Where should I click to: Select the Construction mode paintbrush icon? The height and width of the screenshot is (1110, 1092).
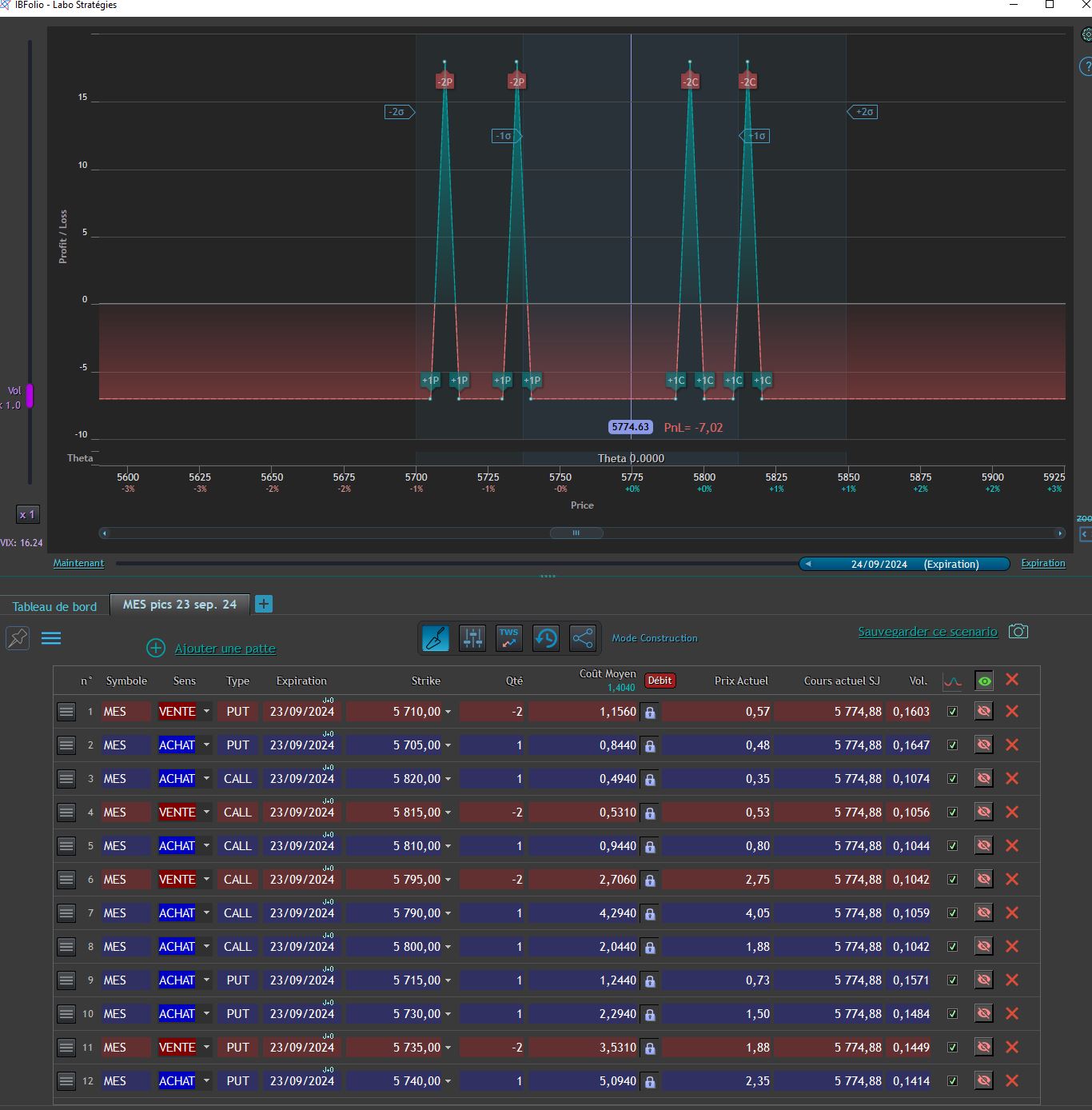436,638
